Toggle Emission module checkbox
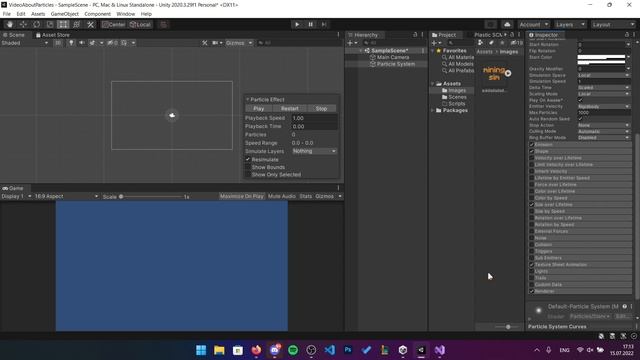Screen dimensions: 640x360 [x=531, y=144]
